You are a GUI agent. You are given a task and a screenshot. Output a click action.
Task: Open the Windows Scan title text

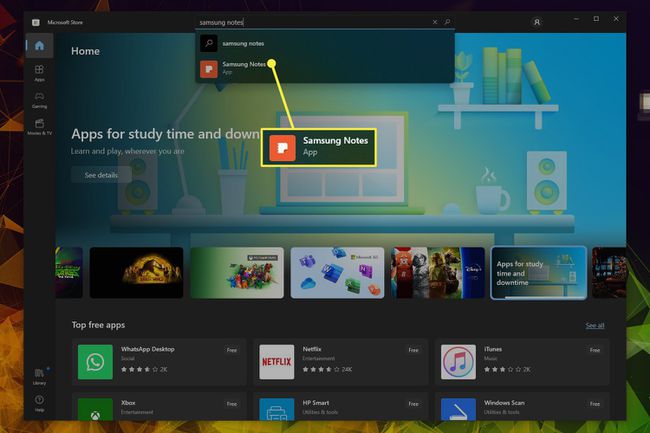504,403
